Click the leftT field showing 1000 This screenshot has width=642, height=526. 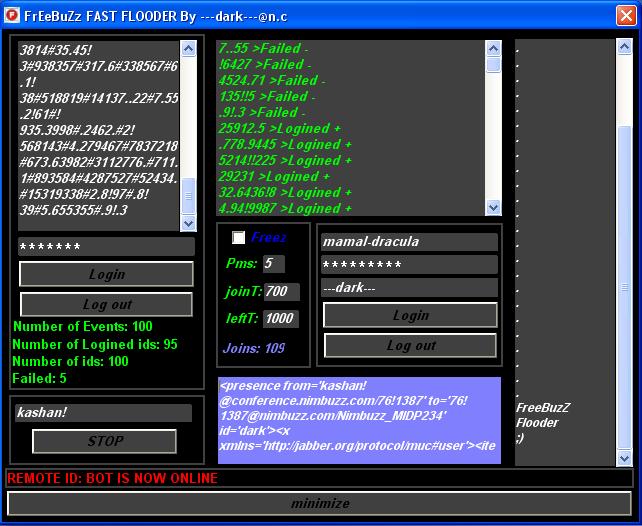coord(281,318)
